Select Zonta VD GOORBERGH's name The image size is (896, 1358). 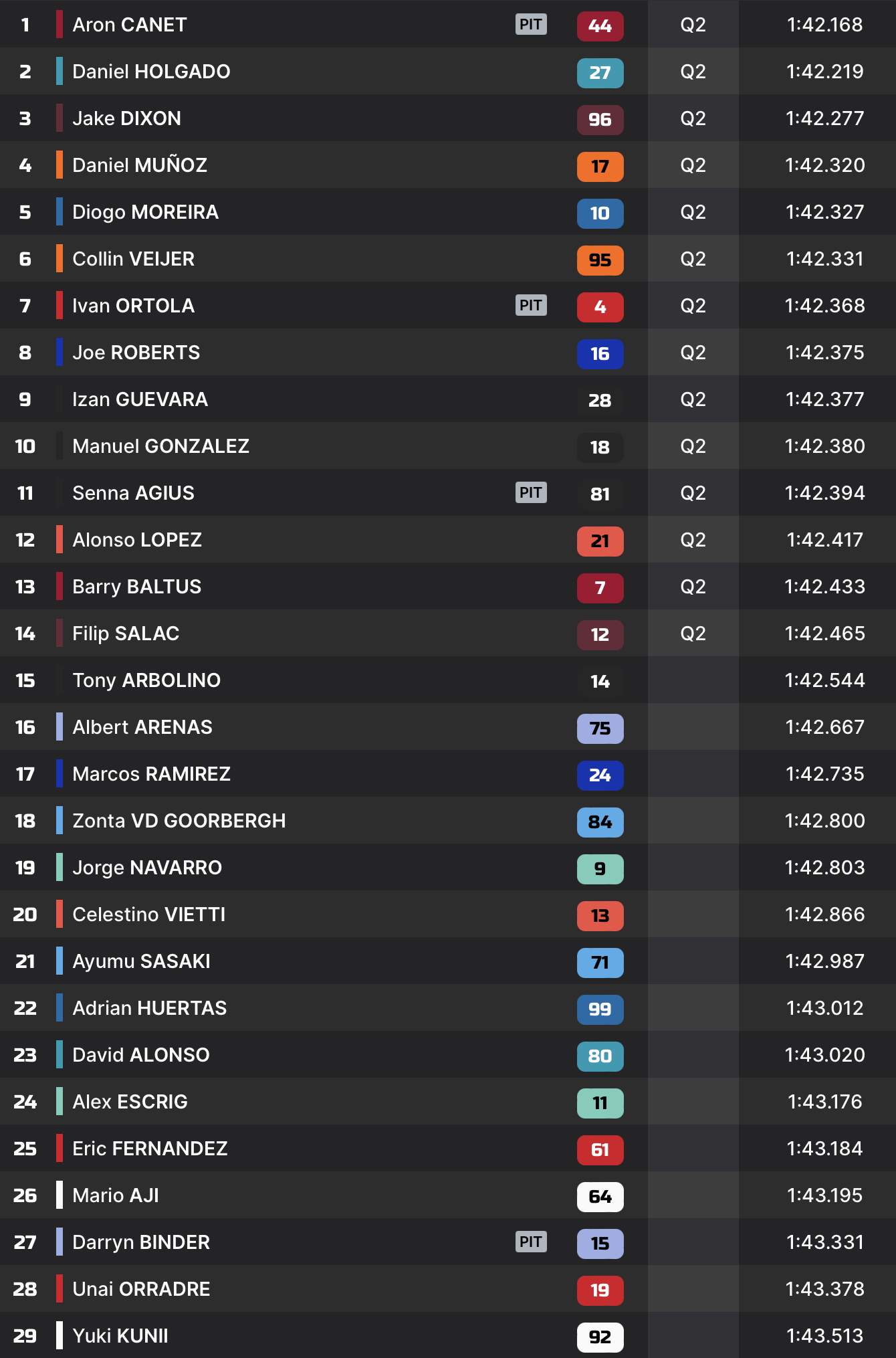tap(179, 821)
